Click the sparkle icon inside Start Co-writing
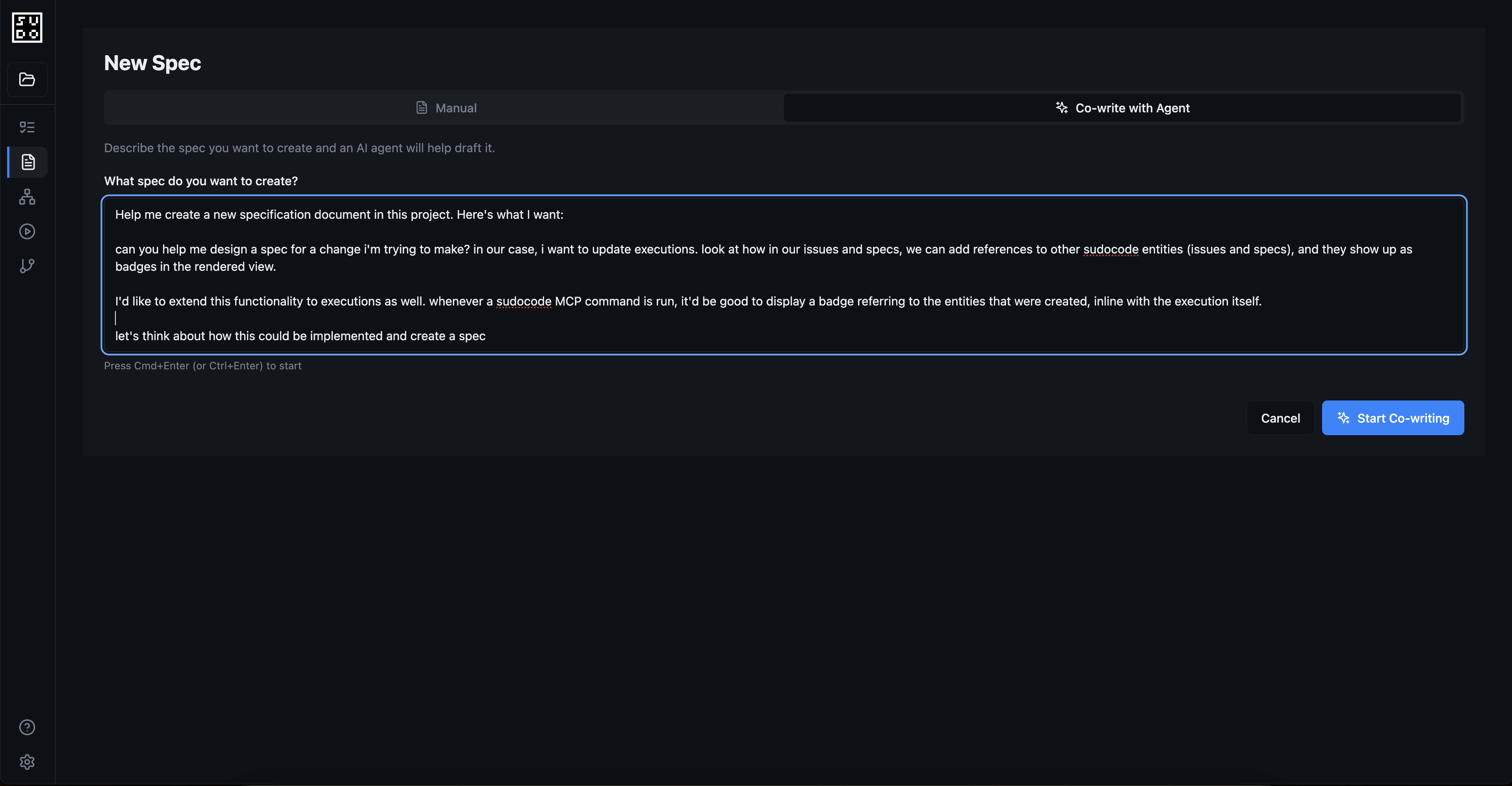 pyautogui.click(x=1343, y=418)
